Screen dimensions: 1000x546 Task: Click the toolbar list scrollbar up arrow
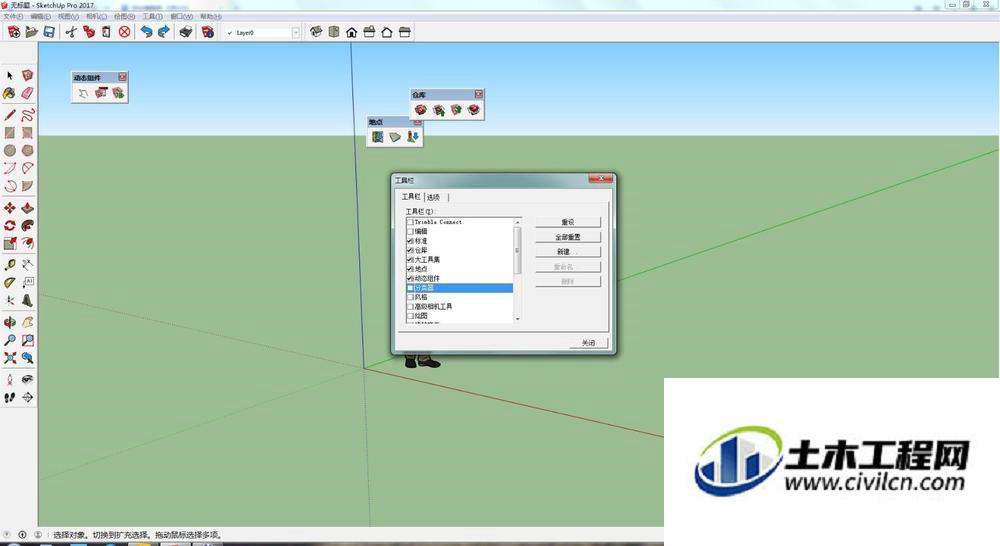coord(517,221)
